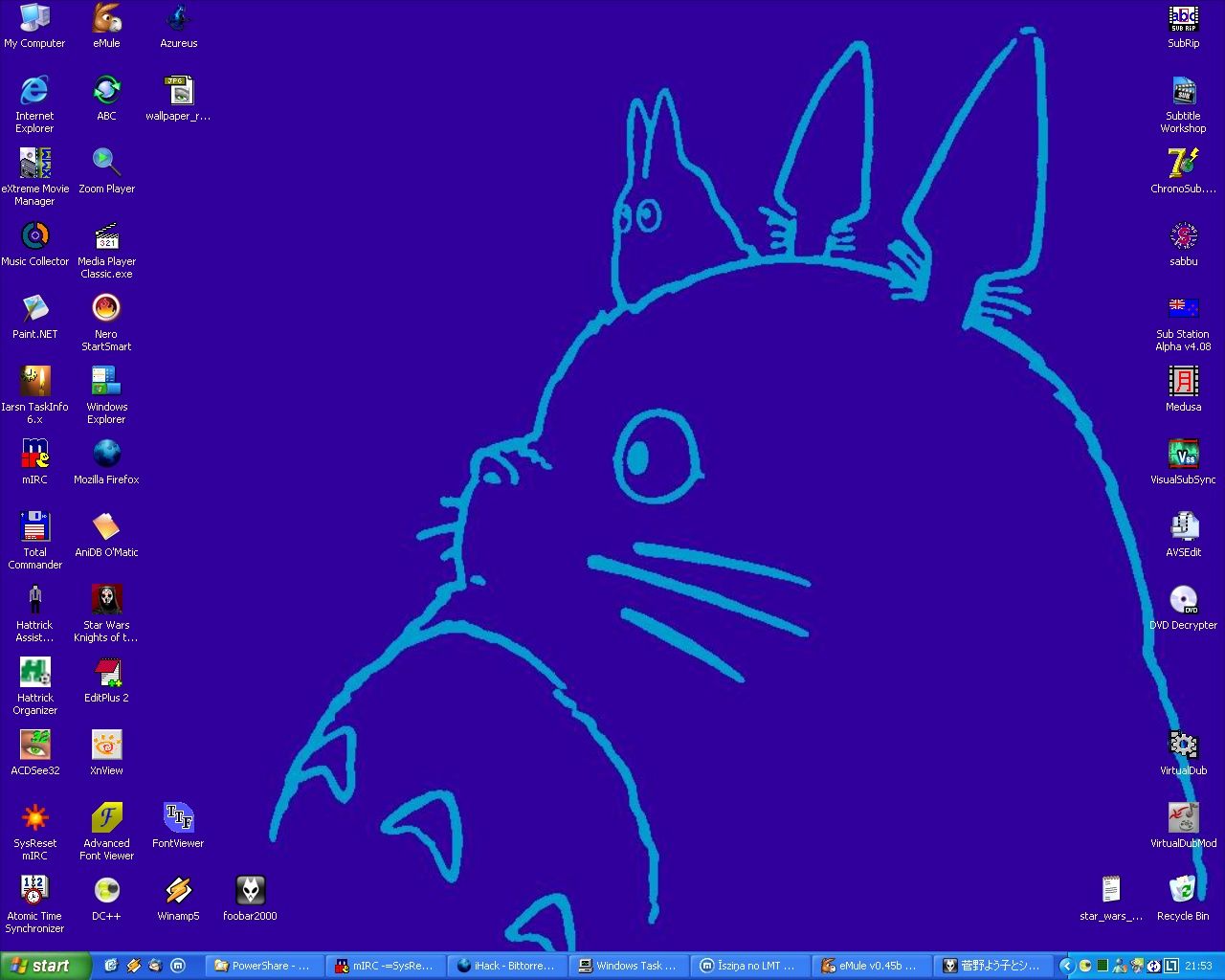Viewport: 1225px width, 980px height.
Task: Select the mIRC desktop icon
Action: (x=34, y=462)
